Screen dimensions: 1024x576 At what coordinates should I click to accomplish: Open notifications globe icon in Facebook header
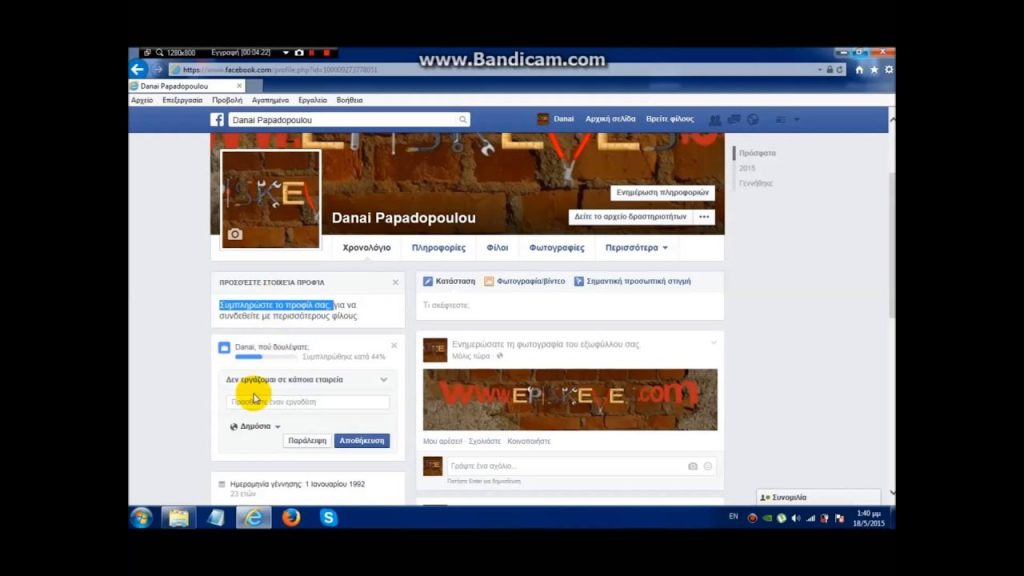click(753, 120)
